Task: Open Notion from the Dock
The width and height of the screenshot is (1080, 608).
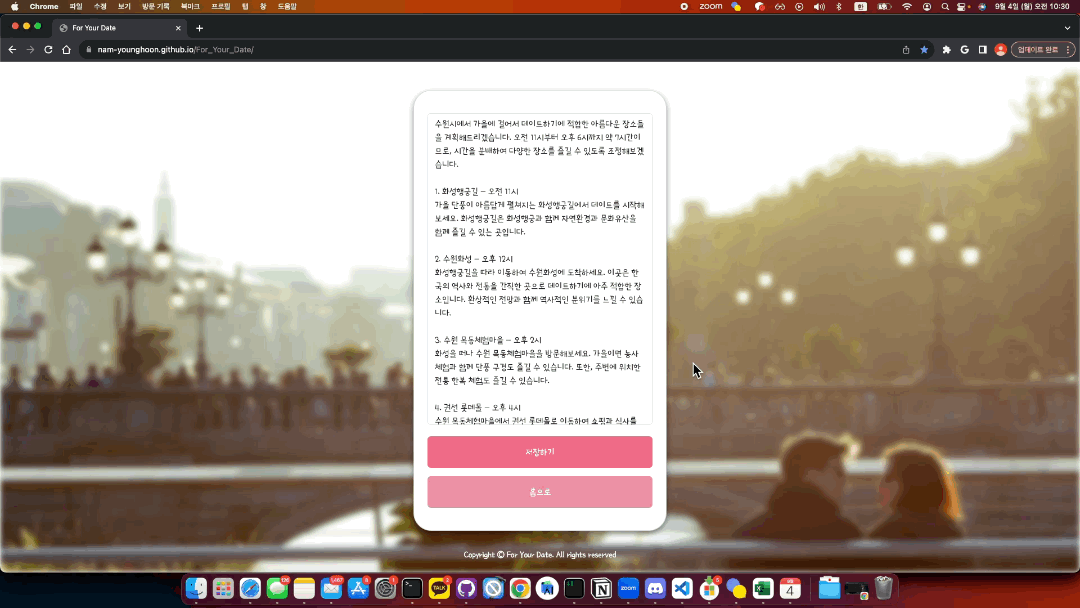Action: tap(601, 588)
